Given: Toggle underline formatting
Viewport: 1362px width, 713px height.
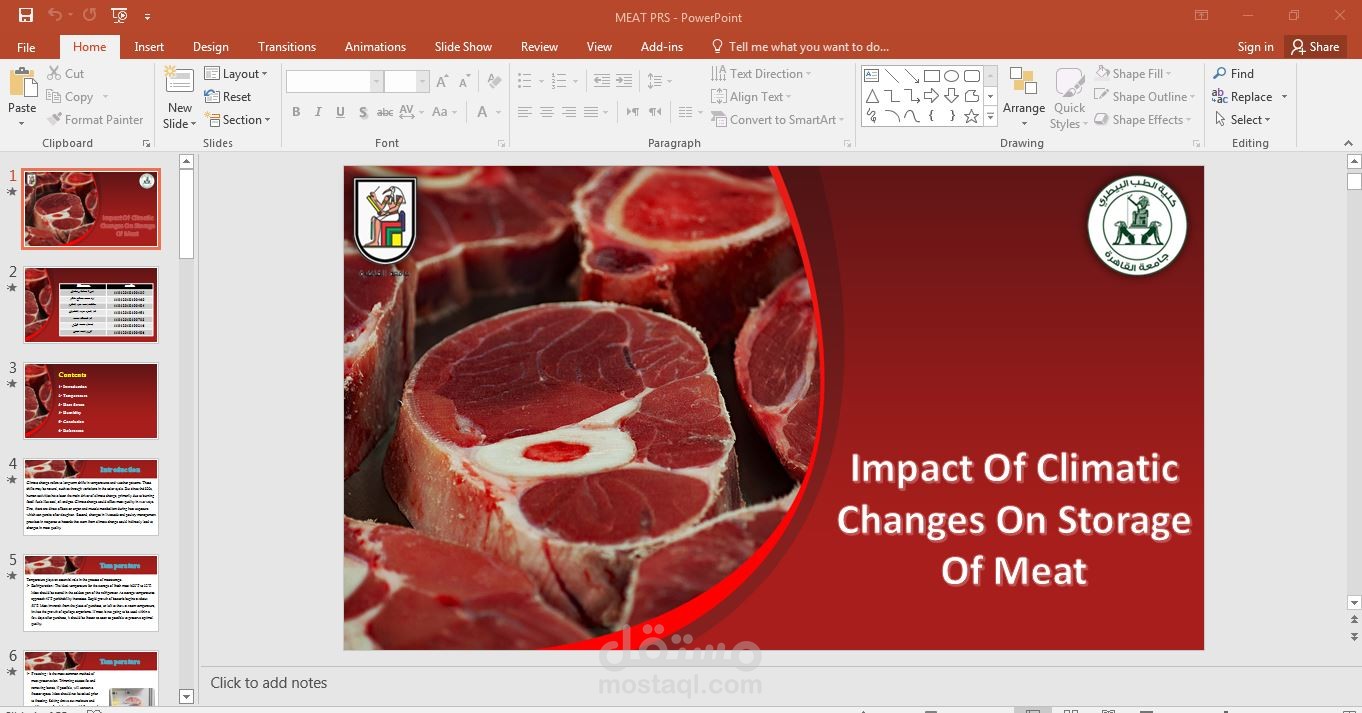Looking at the screenshot, I should (x=340, y=112).
